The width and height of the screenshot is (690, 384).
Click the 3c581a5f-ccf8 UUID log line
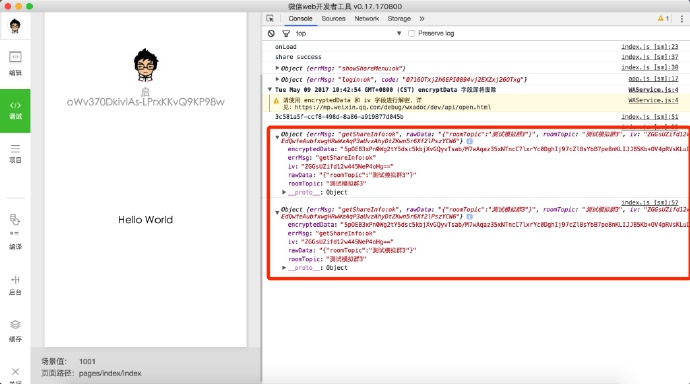[x=339, y=117]
